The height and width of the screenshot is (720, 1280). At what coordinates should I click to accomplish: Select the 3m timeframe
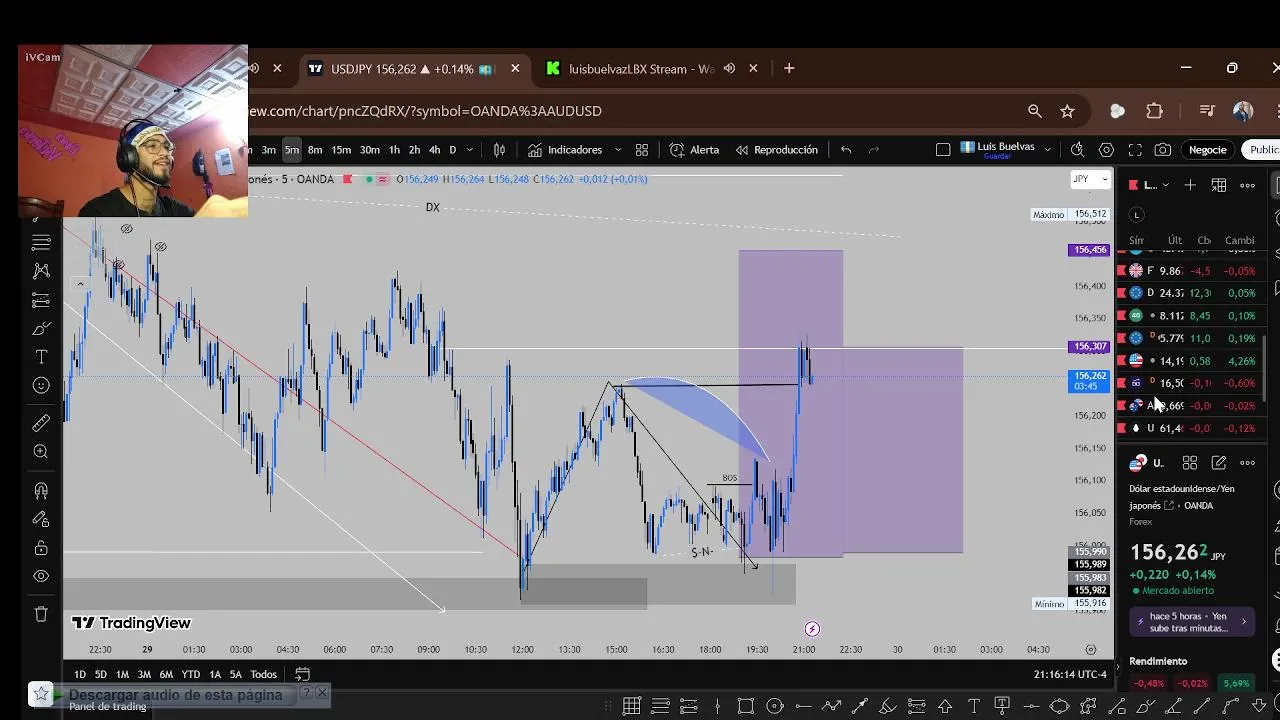(x=268, y=150)
